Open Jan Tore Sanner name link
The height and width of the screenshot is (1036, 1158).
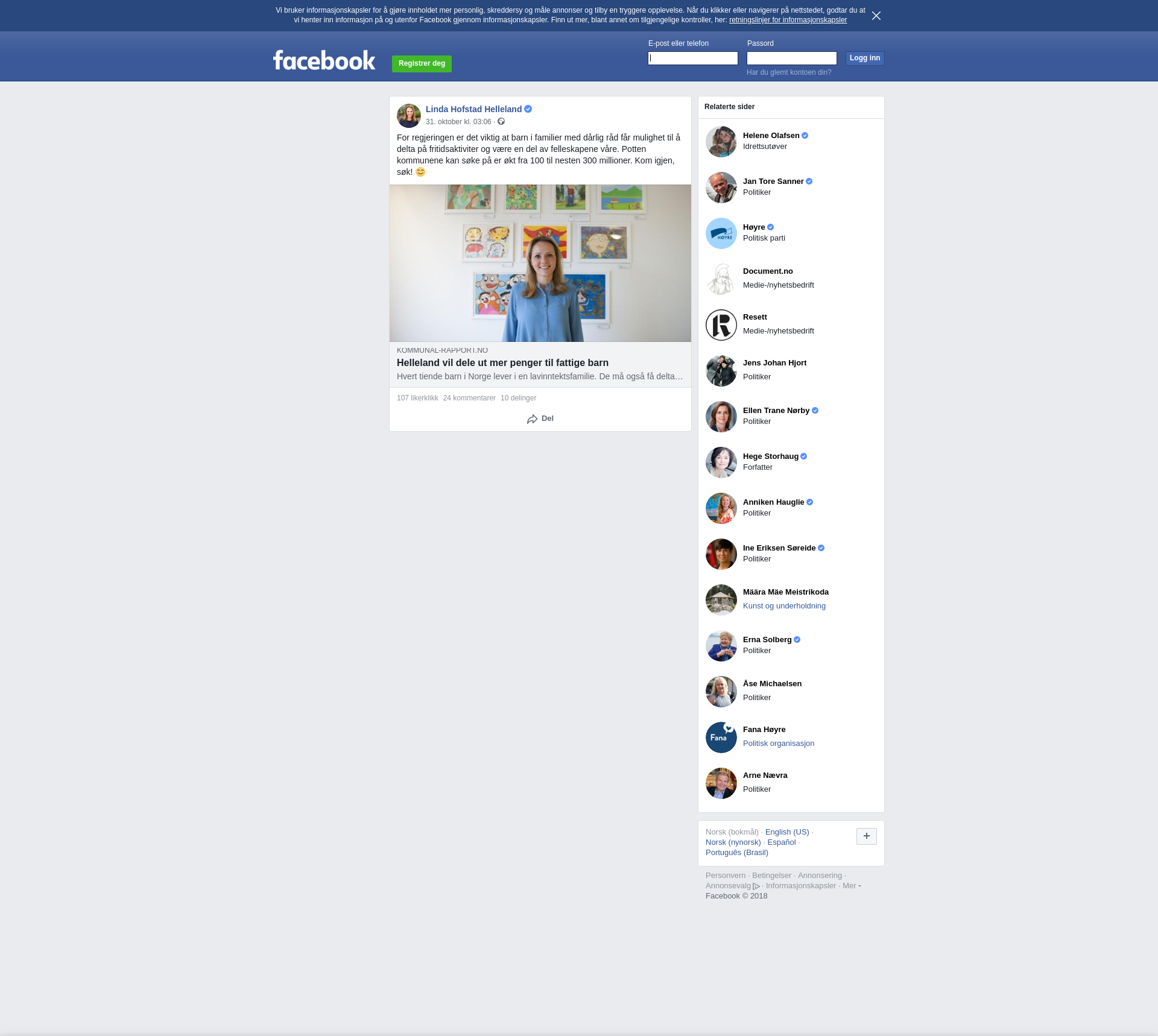click(x=773, y=182)
